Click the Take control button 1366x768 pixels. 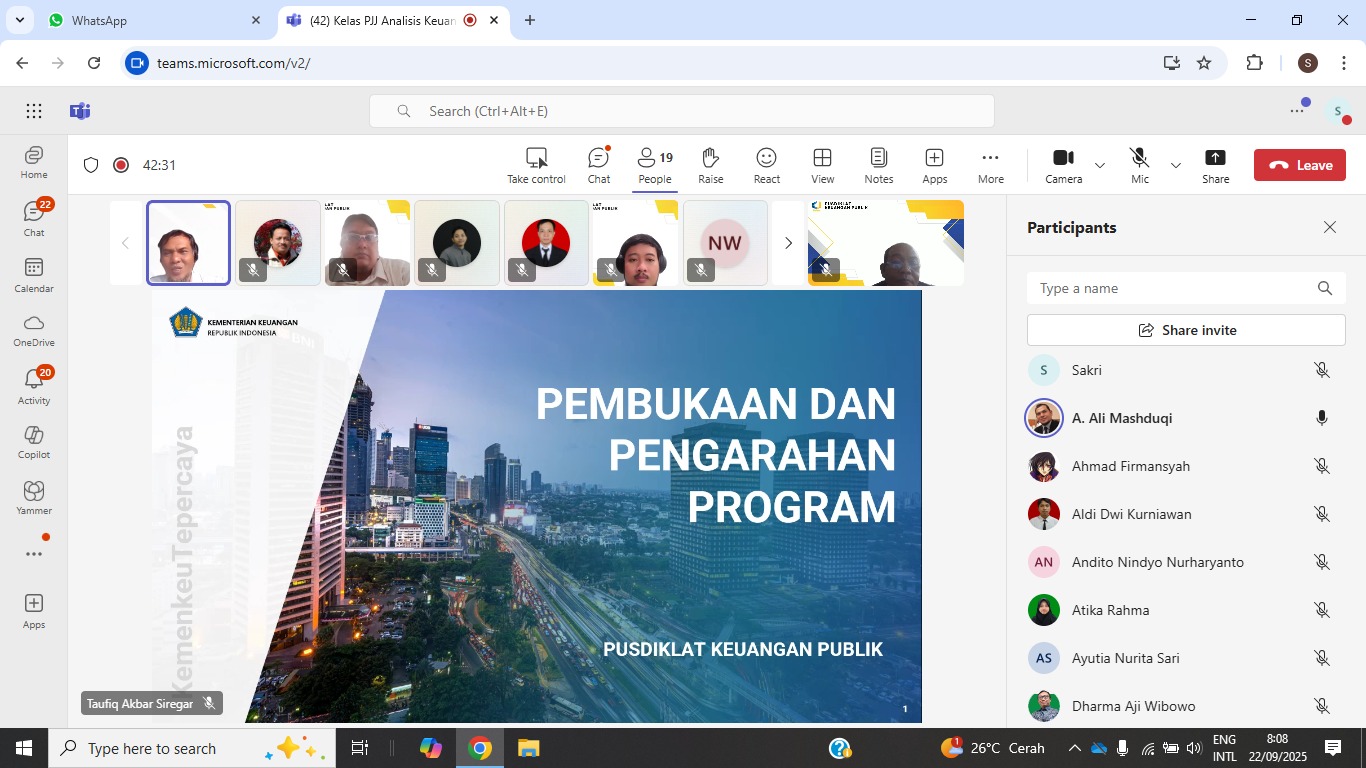click(536, 165)
